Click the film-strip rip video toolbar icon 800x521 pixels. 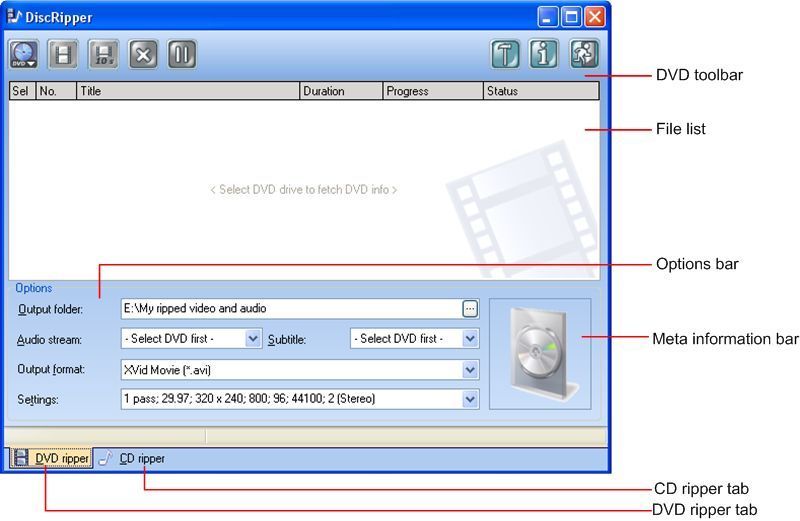[x=63, y=54]
